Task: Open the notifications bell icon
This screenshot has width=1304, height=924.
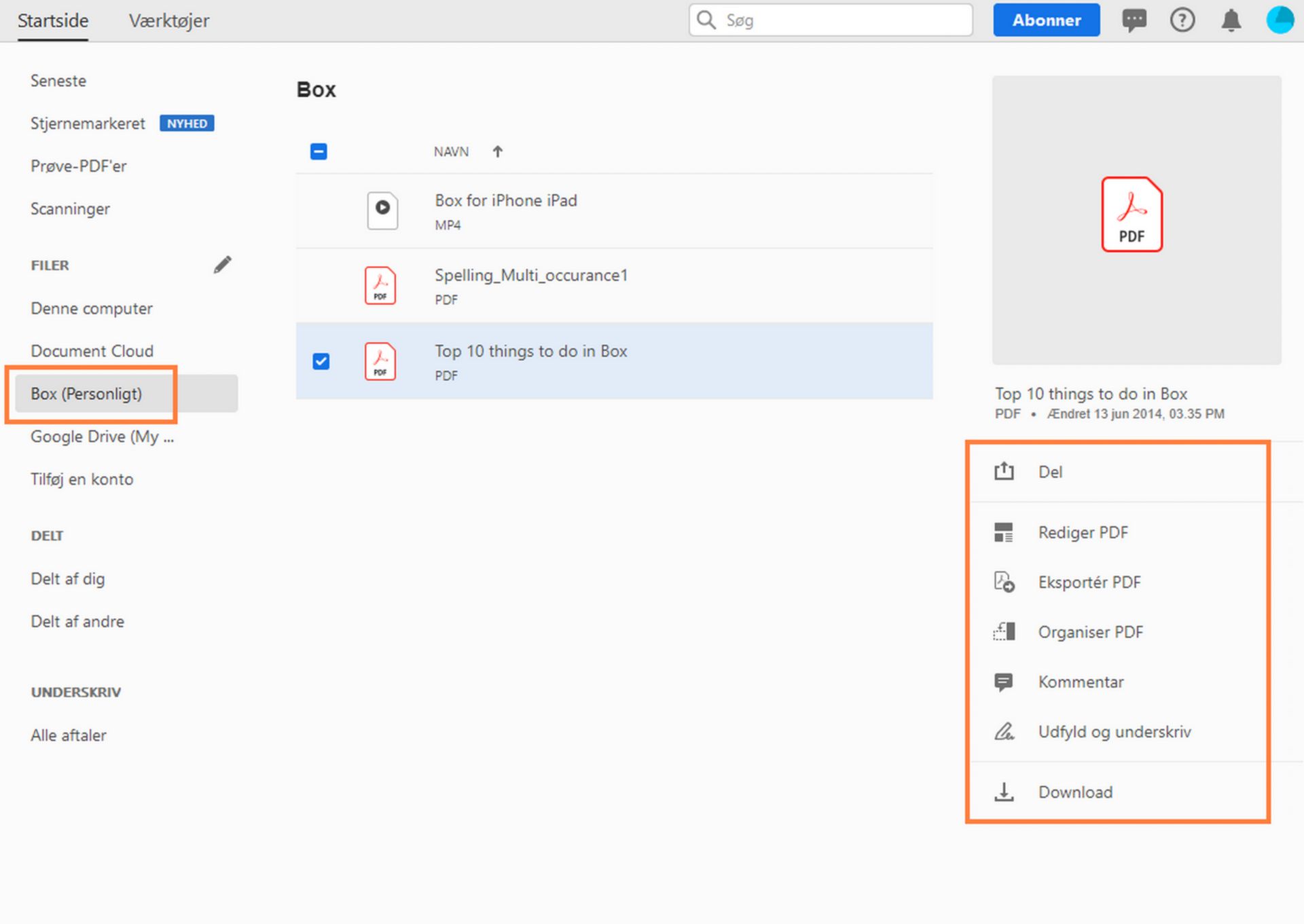Action: click(x=1231, y=20)
